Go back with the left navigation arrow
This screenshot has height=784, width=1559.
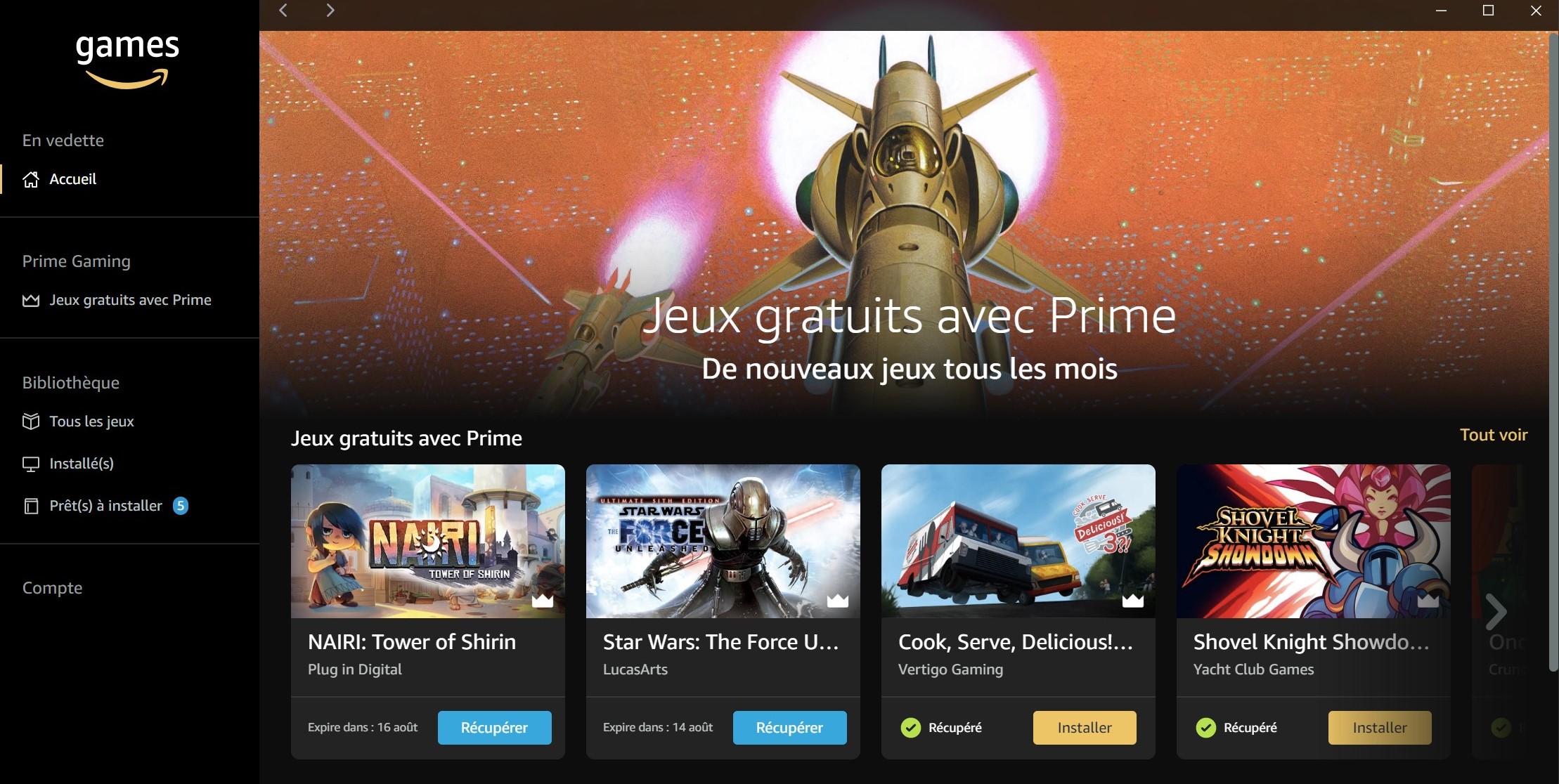(x=283, y=10)
